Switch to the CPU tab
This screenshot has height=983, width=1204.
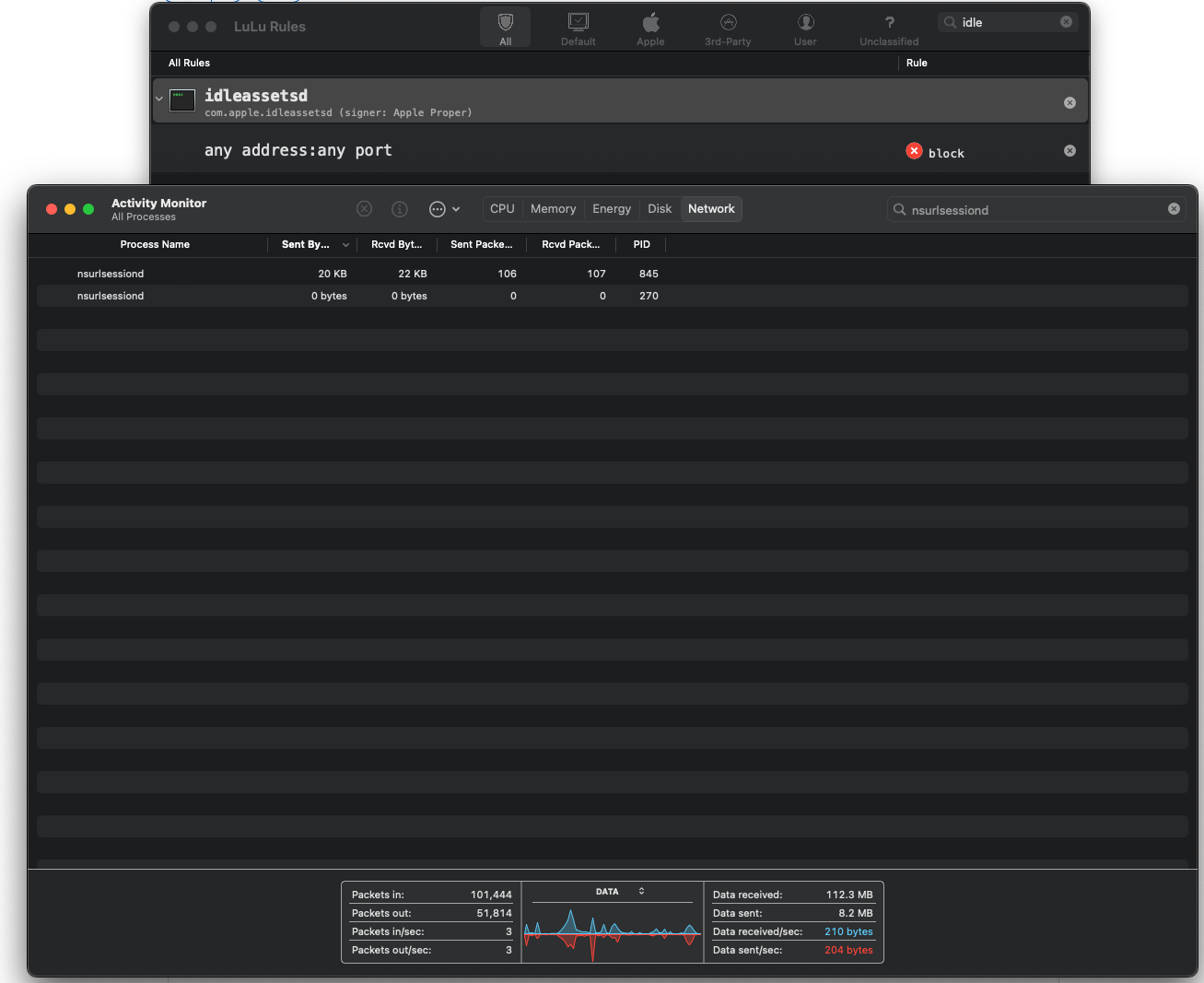[502, 209]
